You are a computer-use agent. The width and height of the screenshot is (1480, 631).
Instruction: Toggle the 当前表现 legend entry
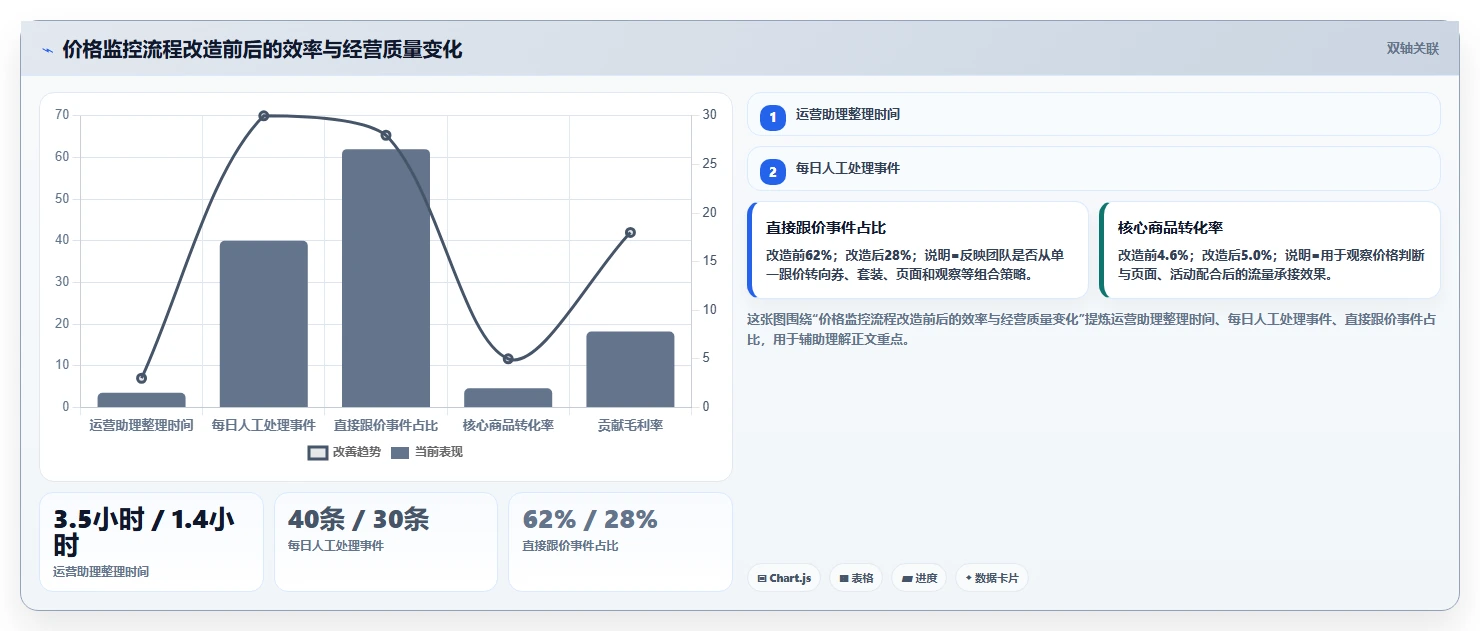(427, 452)
